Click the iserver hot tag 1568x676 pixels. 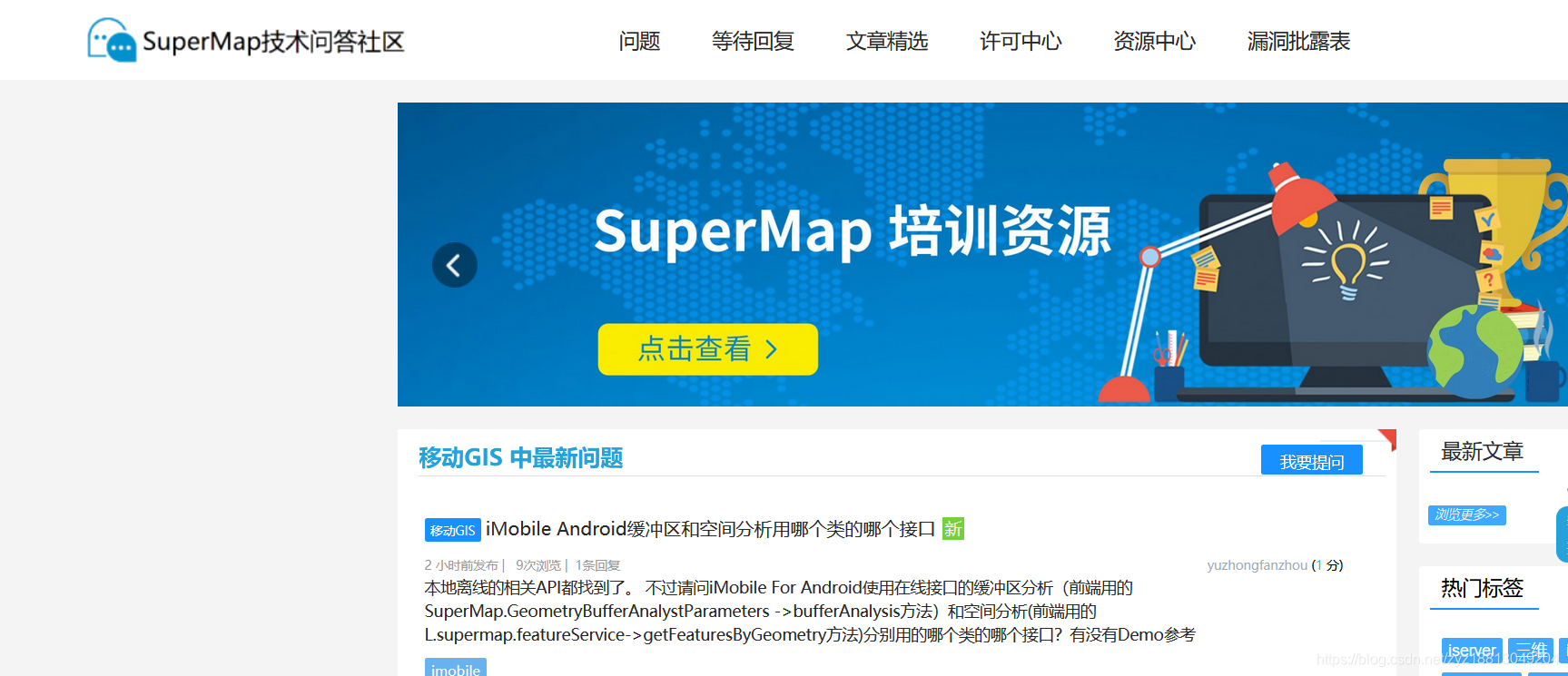point(1472,650)
